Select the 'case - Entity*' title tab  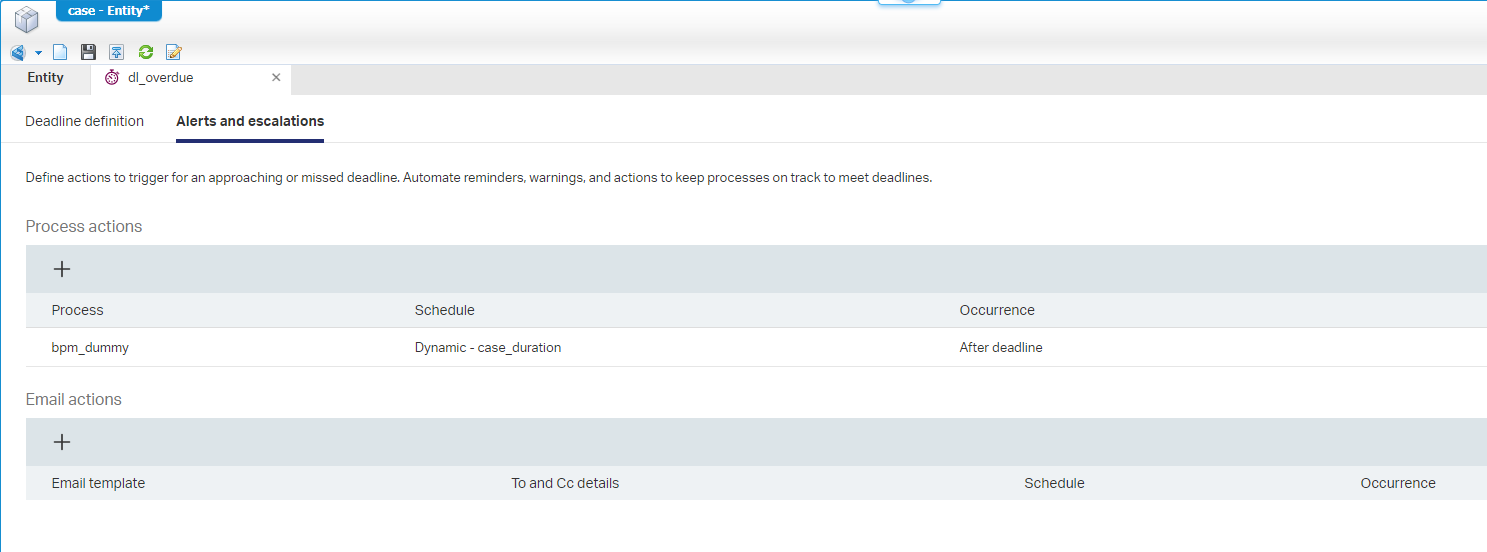tap(108, 10)
